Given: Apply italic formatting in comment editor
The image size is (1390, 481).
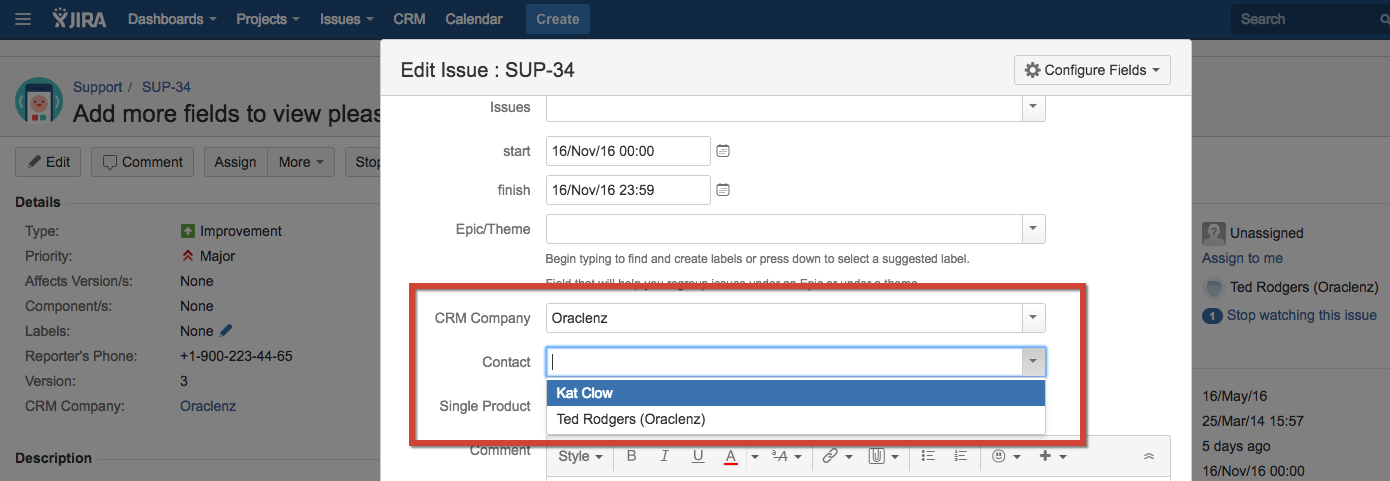Looking at the screenshot, I should [x=664, y=456].
